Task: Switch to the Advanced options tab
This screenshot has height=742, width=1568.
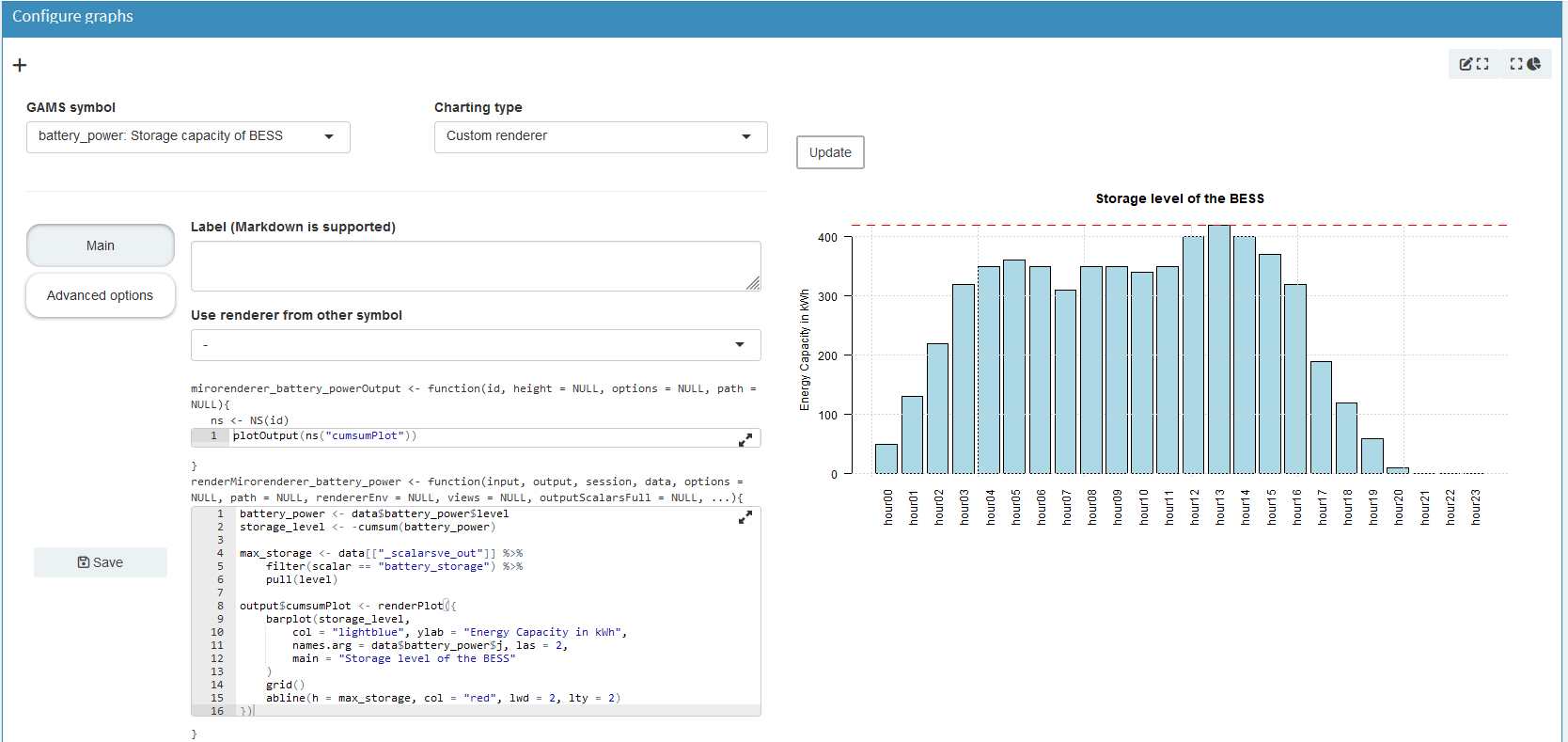Action: point(101,295)
